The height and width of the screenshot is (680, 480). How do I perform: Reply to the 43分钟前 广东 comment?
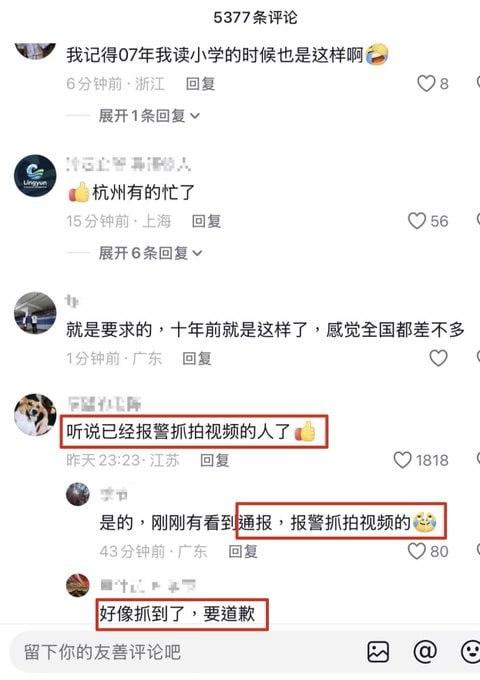[x=243, y=551]
